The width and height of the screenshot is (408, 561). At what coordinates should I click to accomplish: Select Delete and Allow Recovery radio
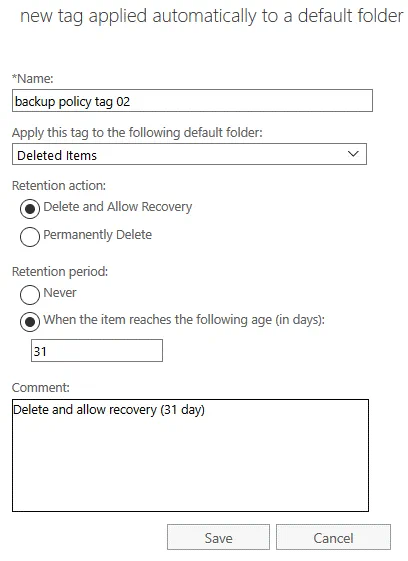click(x=30, y=209)
